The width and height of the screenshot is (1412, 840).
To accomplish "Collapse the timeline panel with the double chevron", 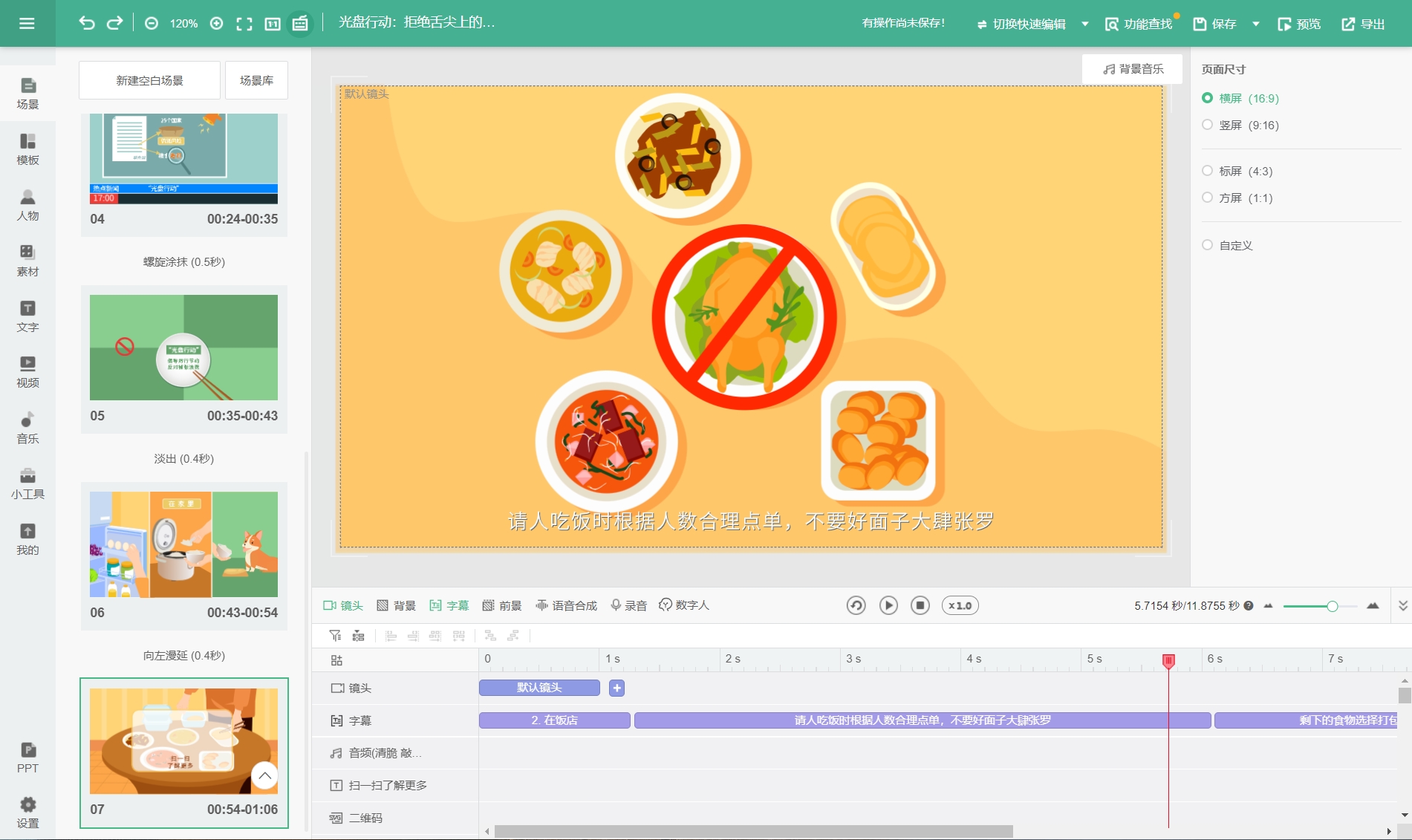I will pos(1403,606).
